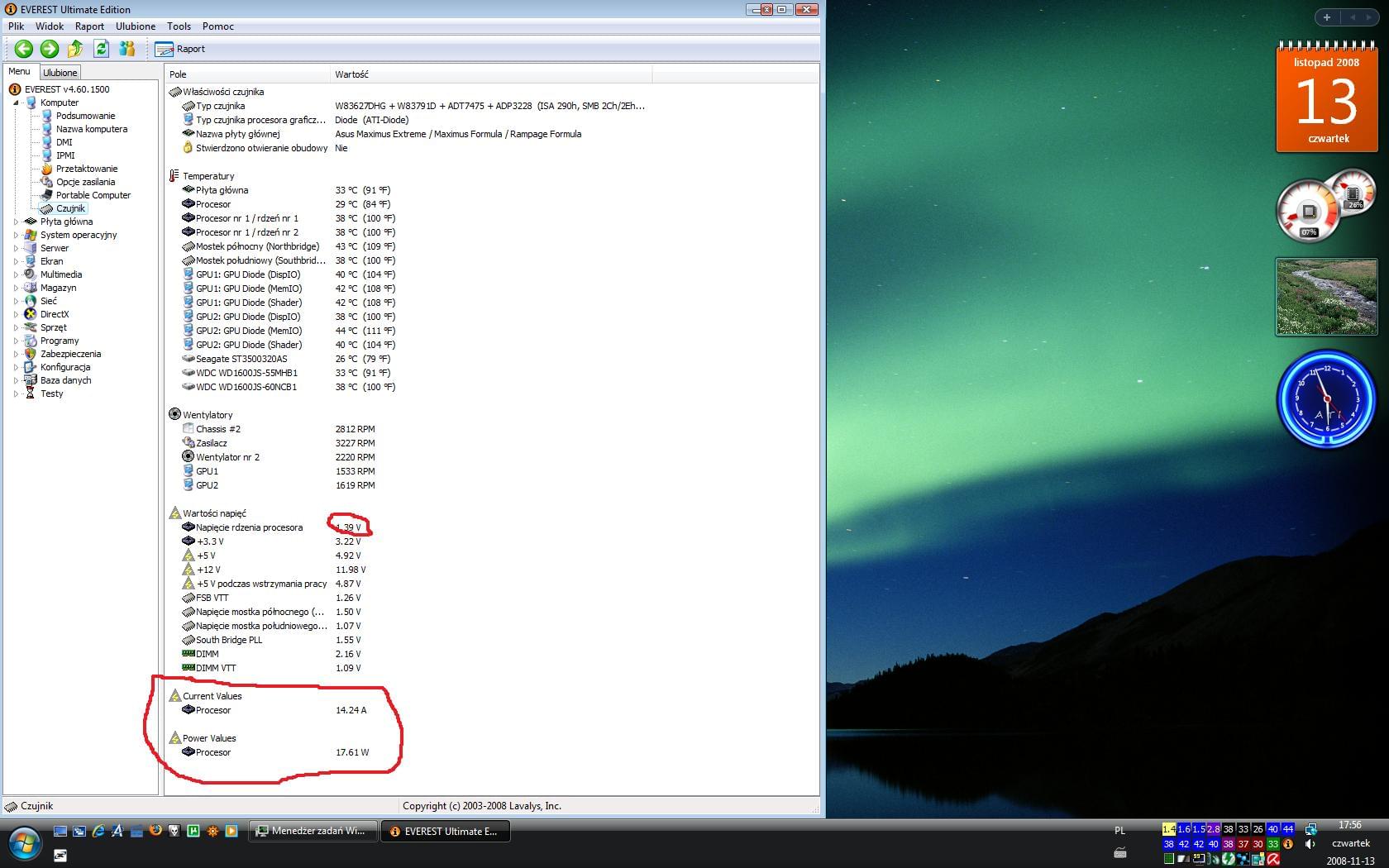Open the Widok menu
This screenshot has height=868, width=1389.
tap(50, 26)
